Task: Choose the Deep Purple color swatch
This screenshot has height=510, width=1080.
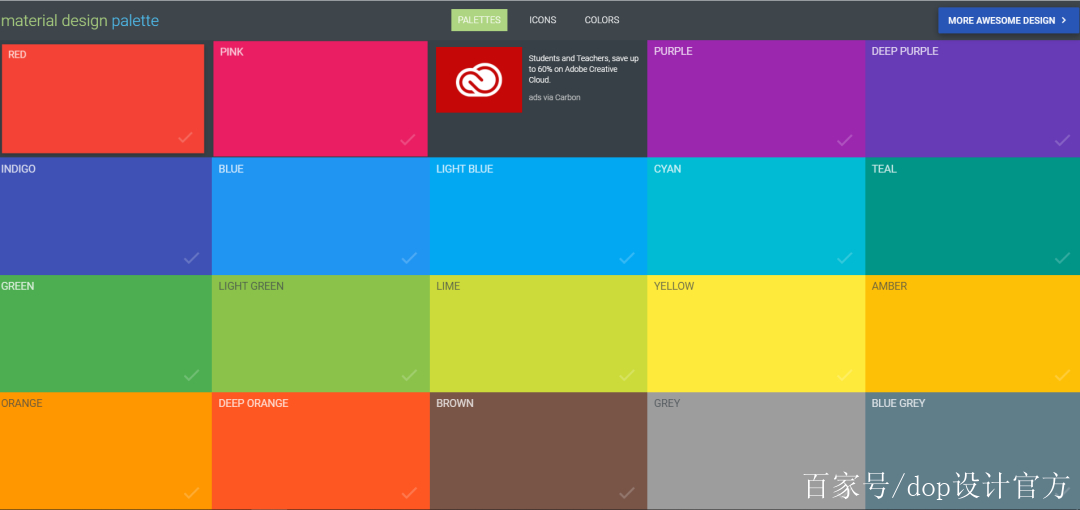Action: 973,99
